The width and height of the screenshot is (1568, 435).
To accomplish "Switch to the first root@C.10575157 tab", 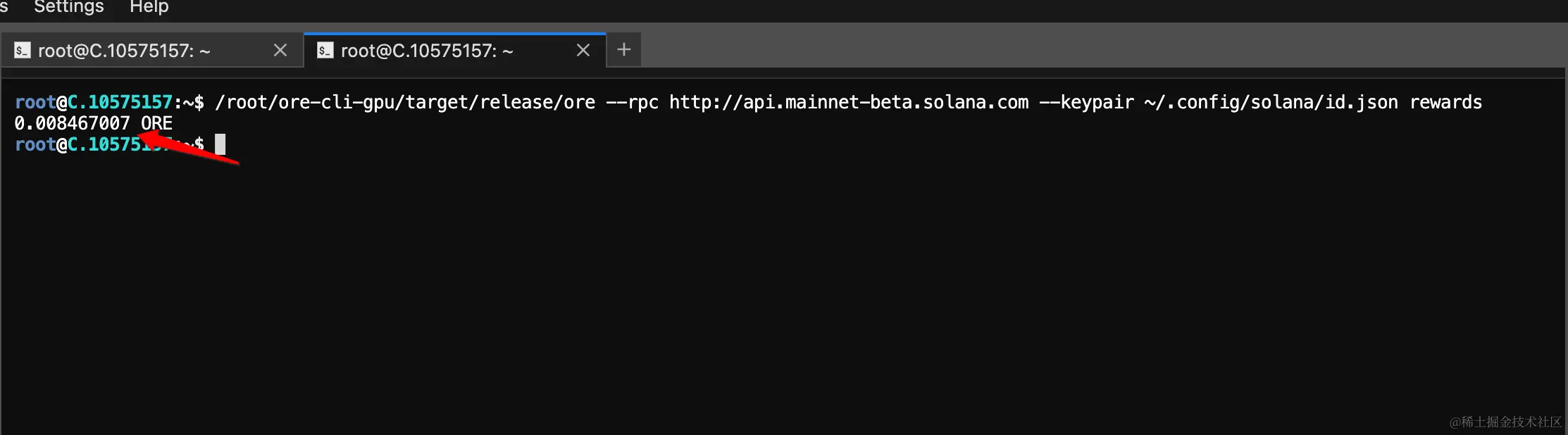I will [124, 51].
